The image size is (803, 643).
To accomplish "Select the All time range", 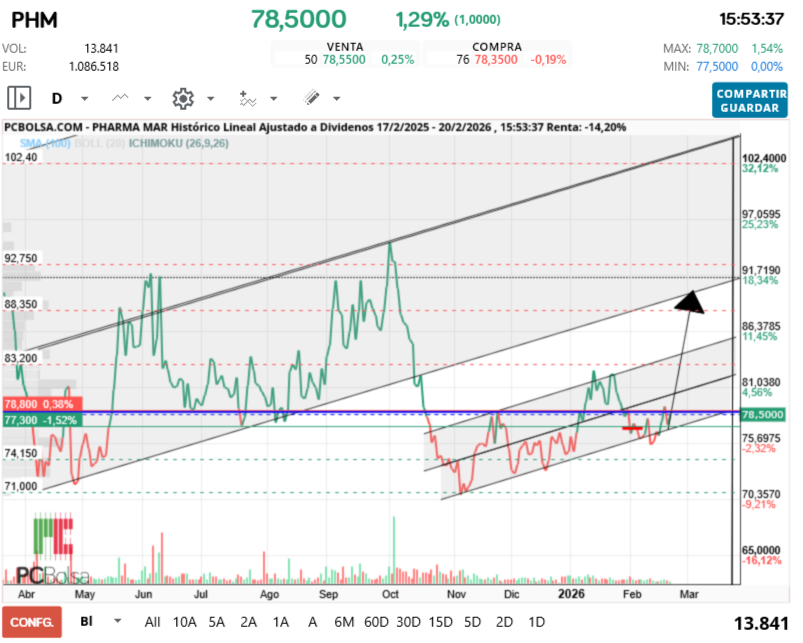I will click(152, 622).
